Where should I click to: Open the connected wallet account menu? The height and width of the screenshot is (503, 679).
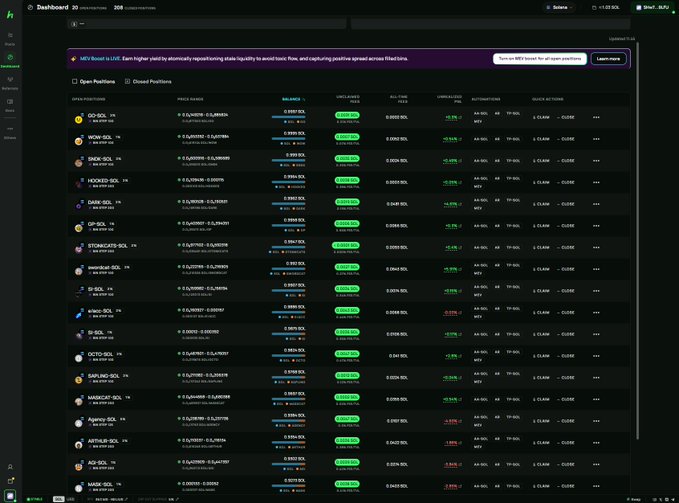pos(654,7)
